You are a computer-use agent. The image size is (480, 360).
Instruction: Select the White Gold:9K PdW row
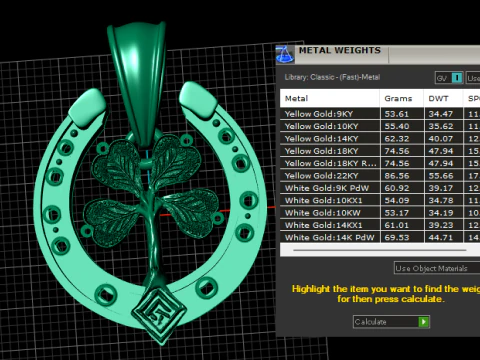pos(380,188)
